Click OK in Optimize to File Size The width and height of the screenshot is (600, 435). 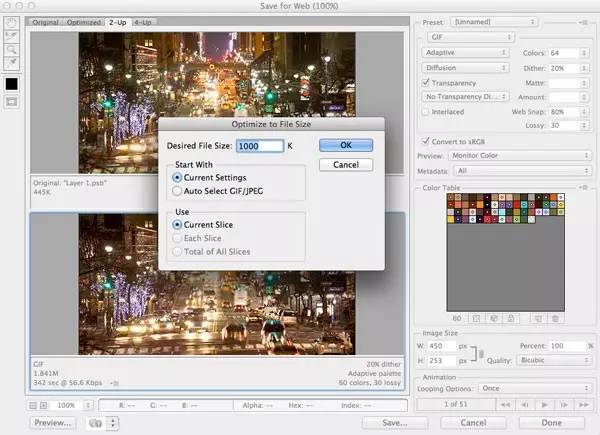345,145
